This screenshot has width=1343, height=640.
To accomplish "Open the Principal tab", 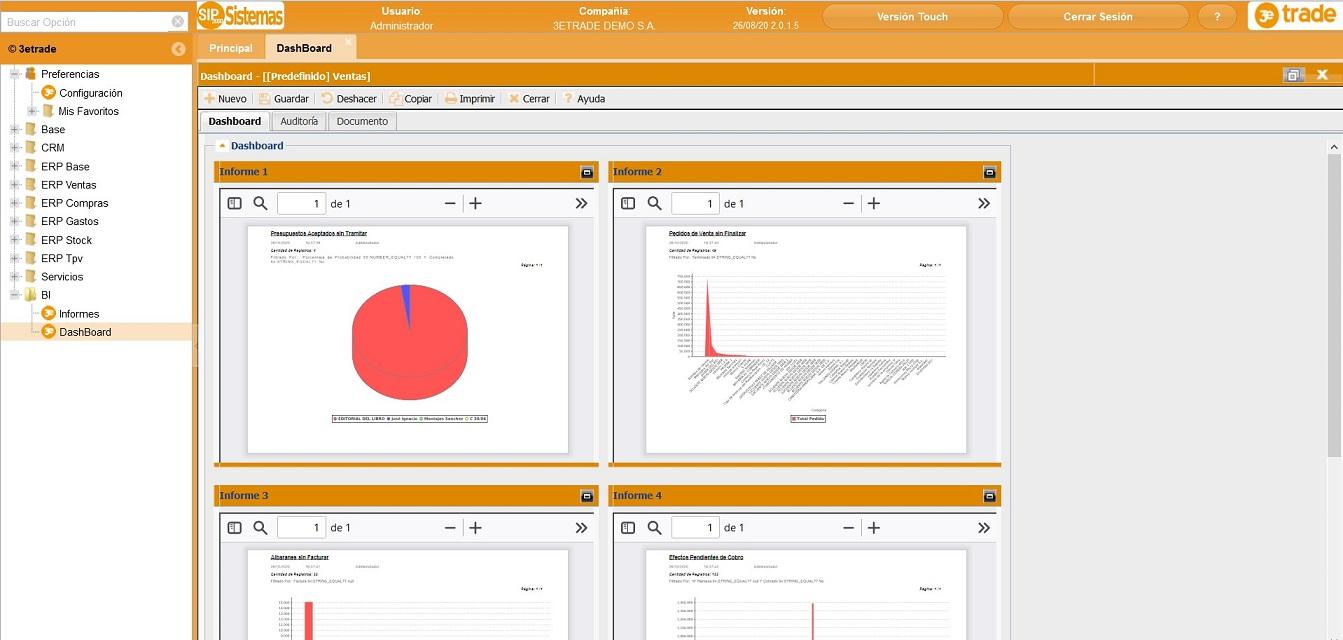I will [231, 48].
